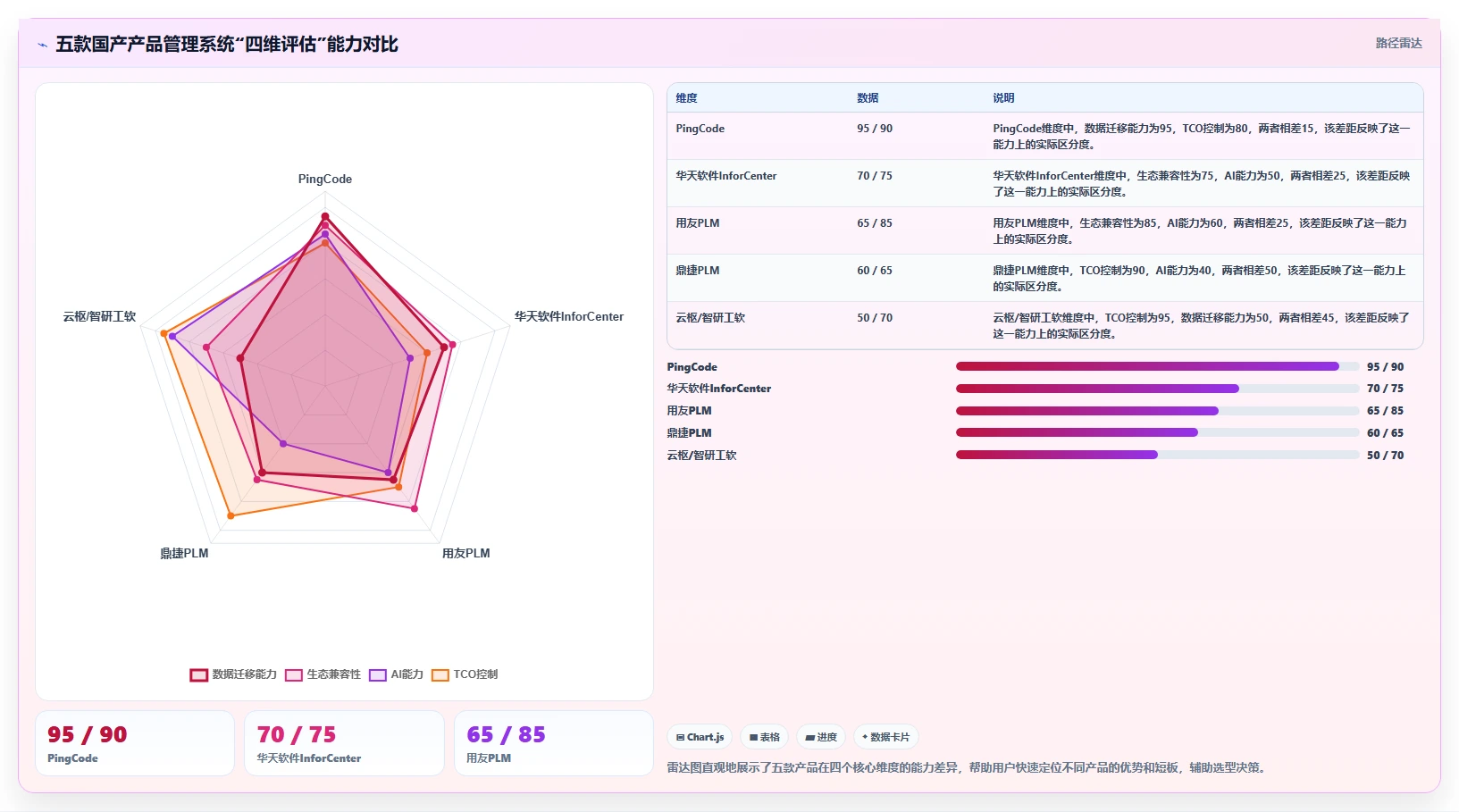Click the 用友PLM axis label on radar chart

(x=465, y=554)
